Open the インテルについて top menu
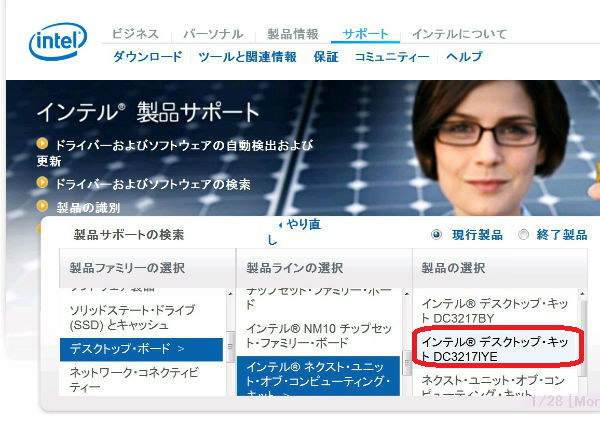Screen dimensions: 600x432 point(460,34)
